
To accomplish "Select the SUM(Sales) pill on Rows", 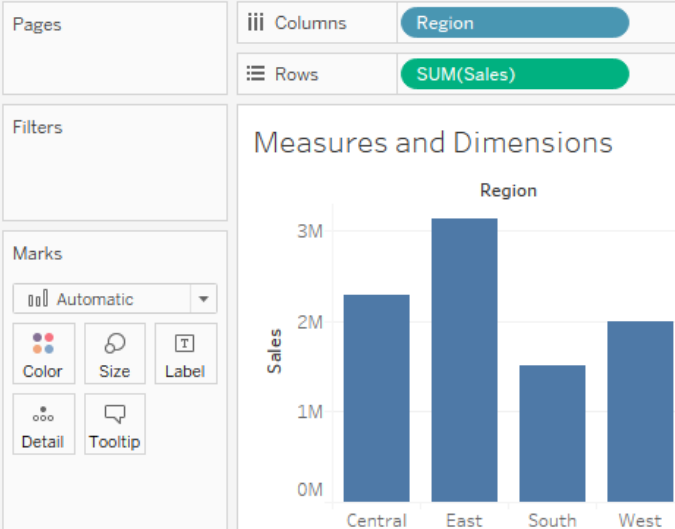I will (515, 74).
